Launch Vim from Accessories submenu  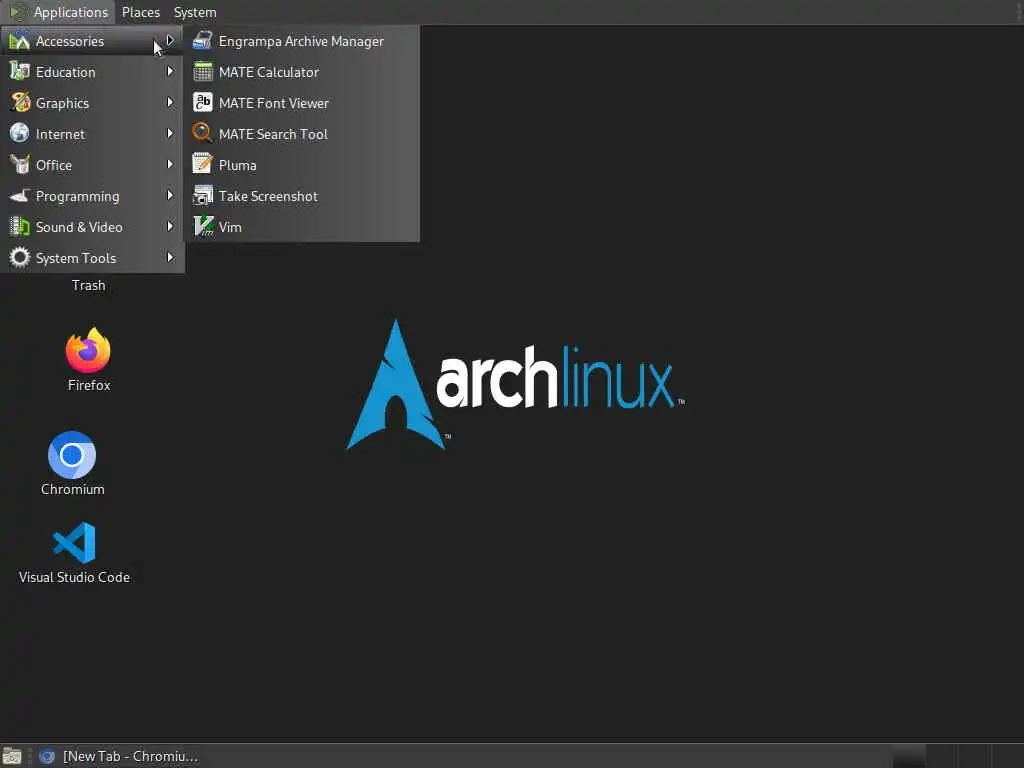tap(301, 227)
